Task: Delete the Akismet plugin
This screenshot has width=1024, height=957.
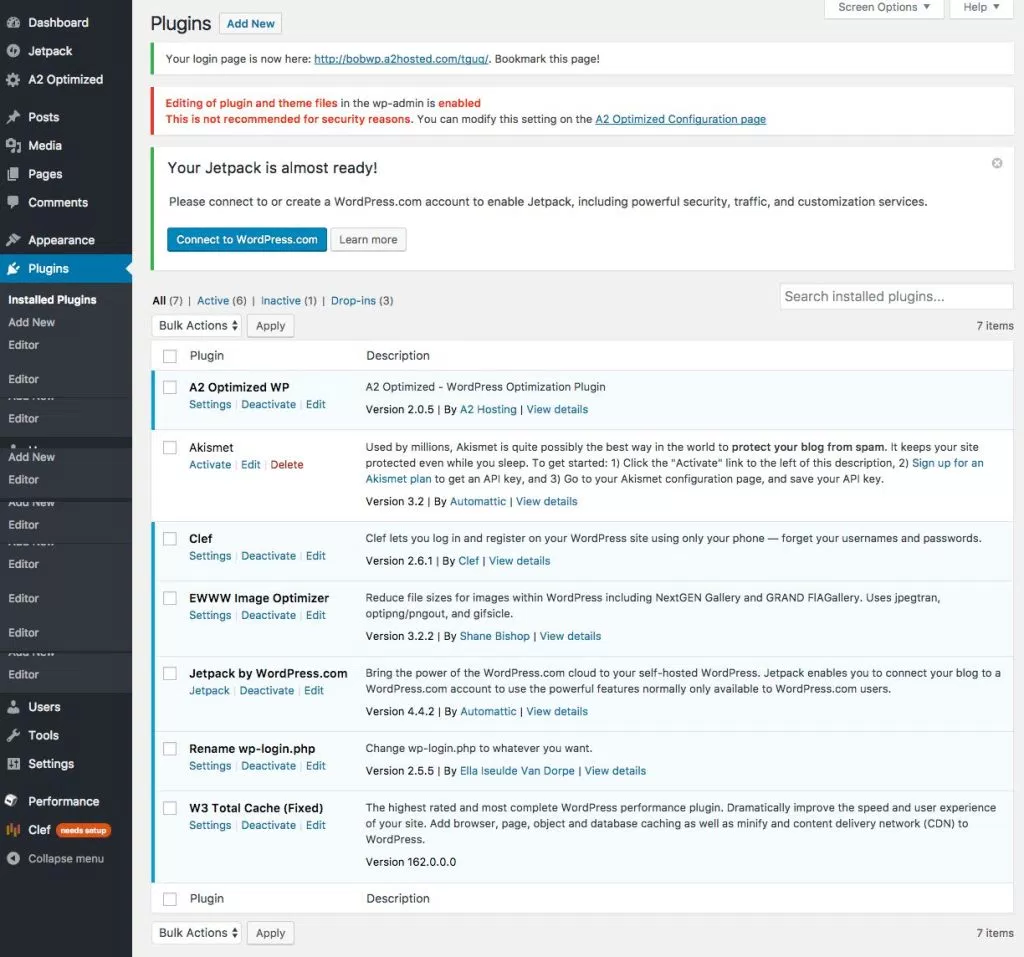Action: [287, 464]
